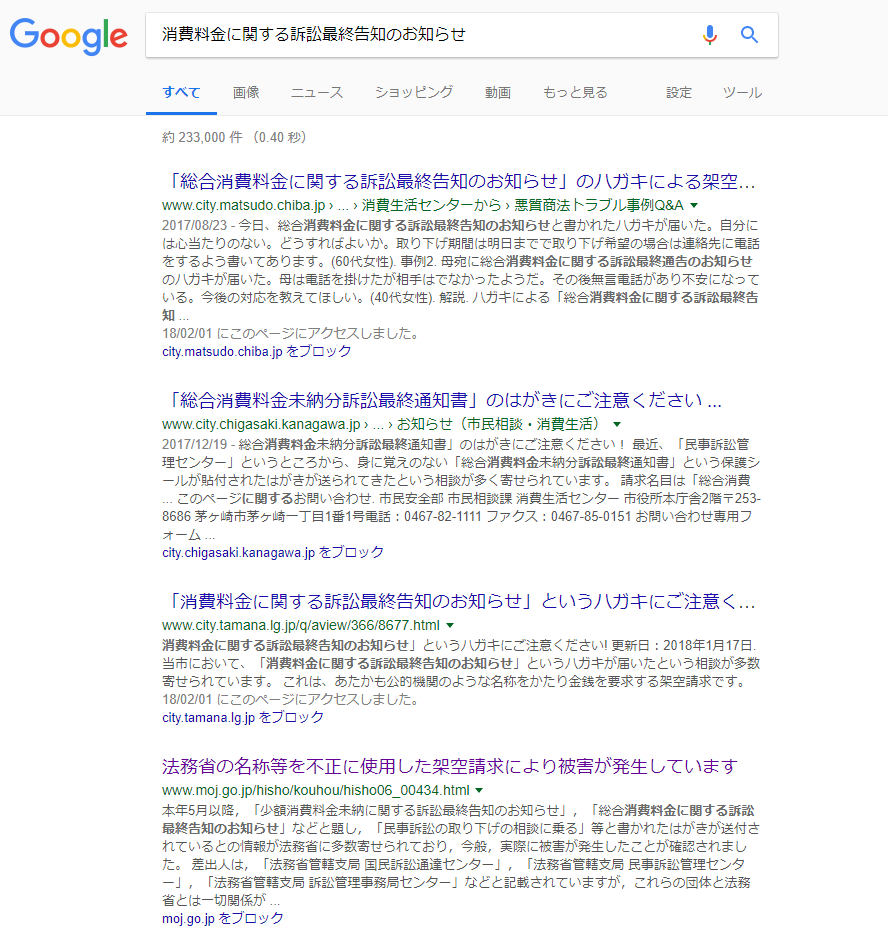Click moj.go.jp をブロック link
Viewport: 888px width, 948px height.
coord(223,918)
